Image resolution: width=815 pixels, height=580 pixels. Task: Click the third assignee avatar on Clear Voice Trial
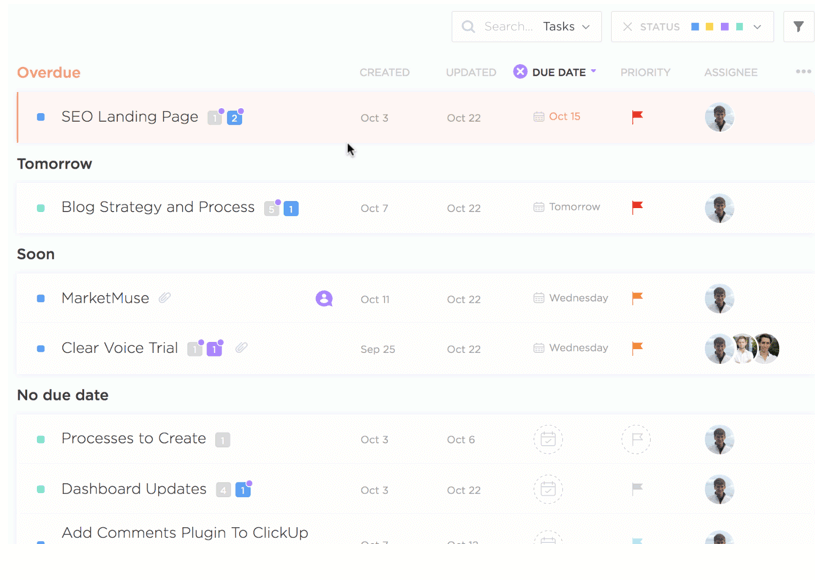click(x=766, y=348)
